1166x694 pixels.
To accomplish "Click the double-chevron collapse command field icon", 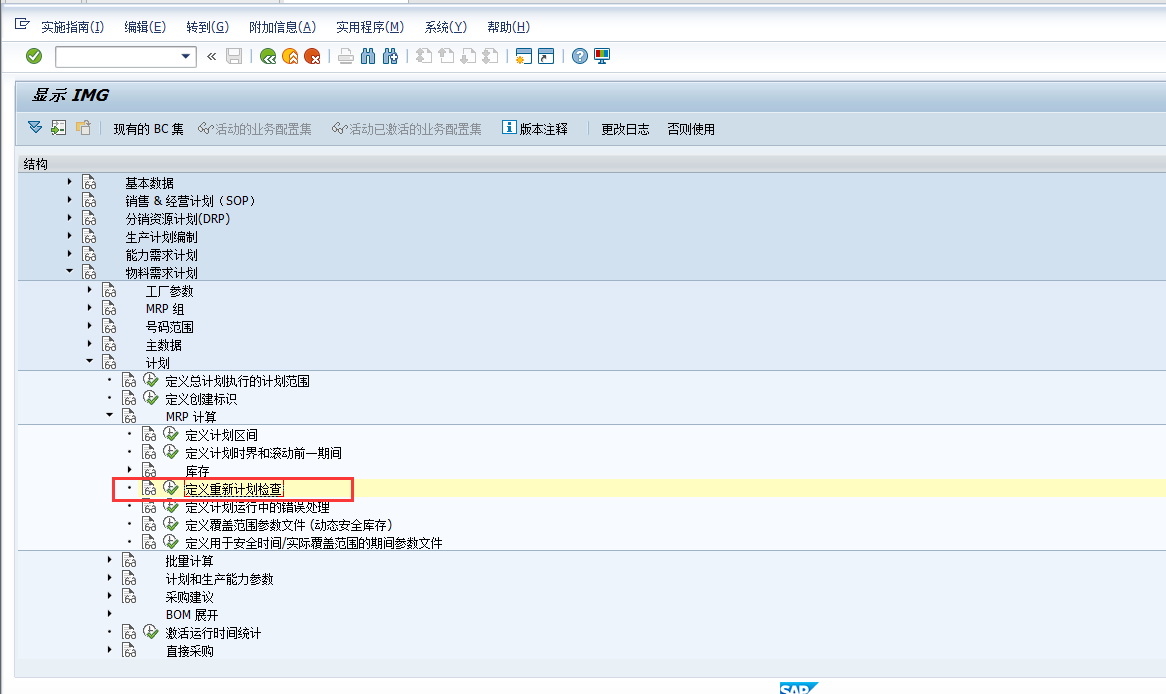I will click(212, 56).
